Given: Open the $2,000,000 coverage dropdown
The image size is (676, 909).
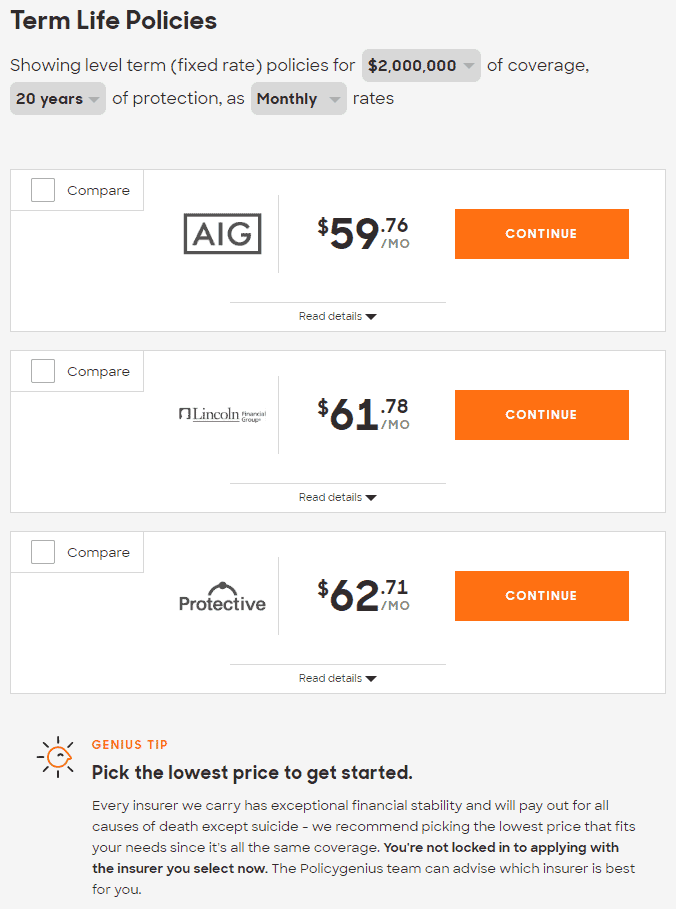Looking at the screenshot, I should click(x=421, y=66).
